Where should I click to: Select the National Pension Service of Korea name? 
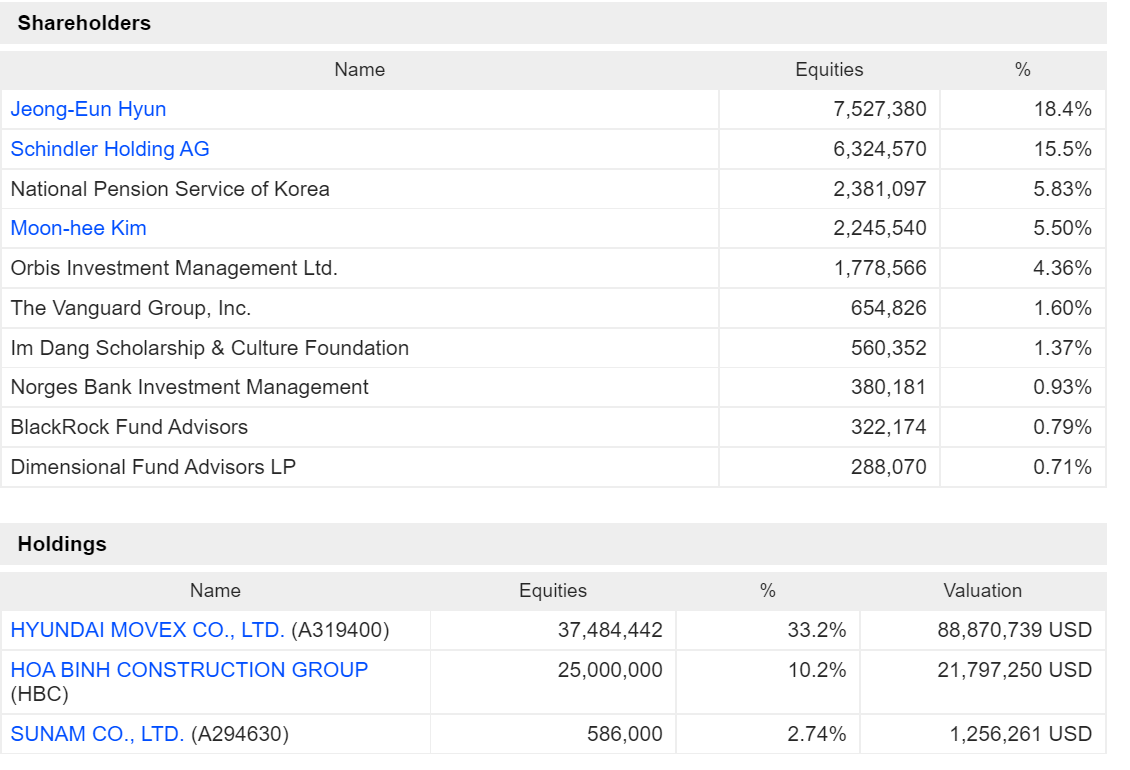tap(170, 189)
